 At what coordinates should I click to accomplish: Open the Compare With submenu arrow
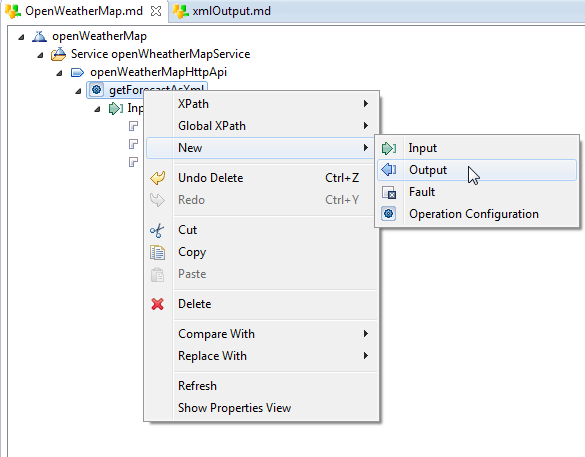coord(366,334)
